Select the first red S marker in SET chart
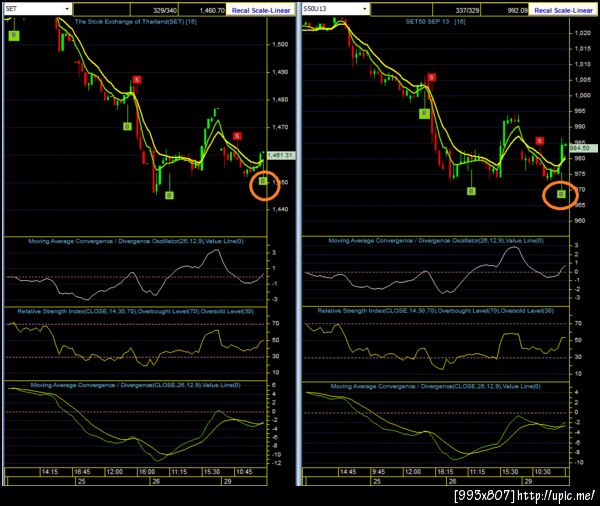The width and height of the screenshot is (600, 506). (x=137, y=80)
